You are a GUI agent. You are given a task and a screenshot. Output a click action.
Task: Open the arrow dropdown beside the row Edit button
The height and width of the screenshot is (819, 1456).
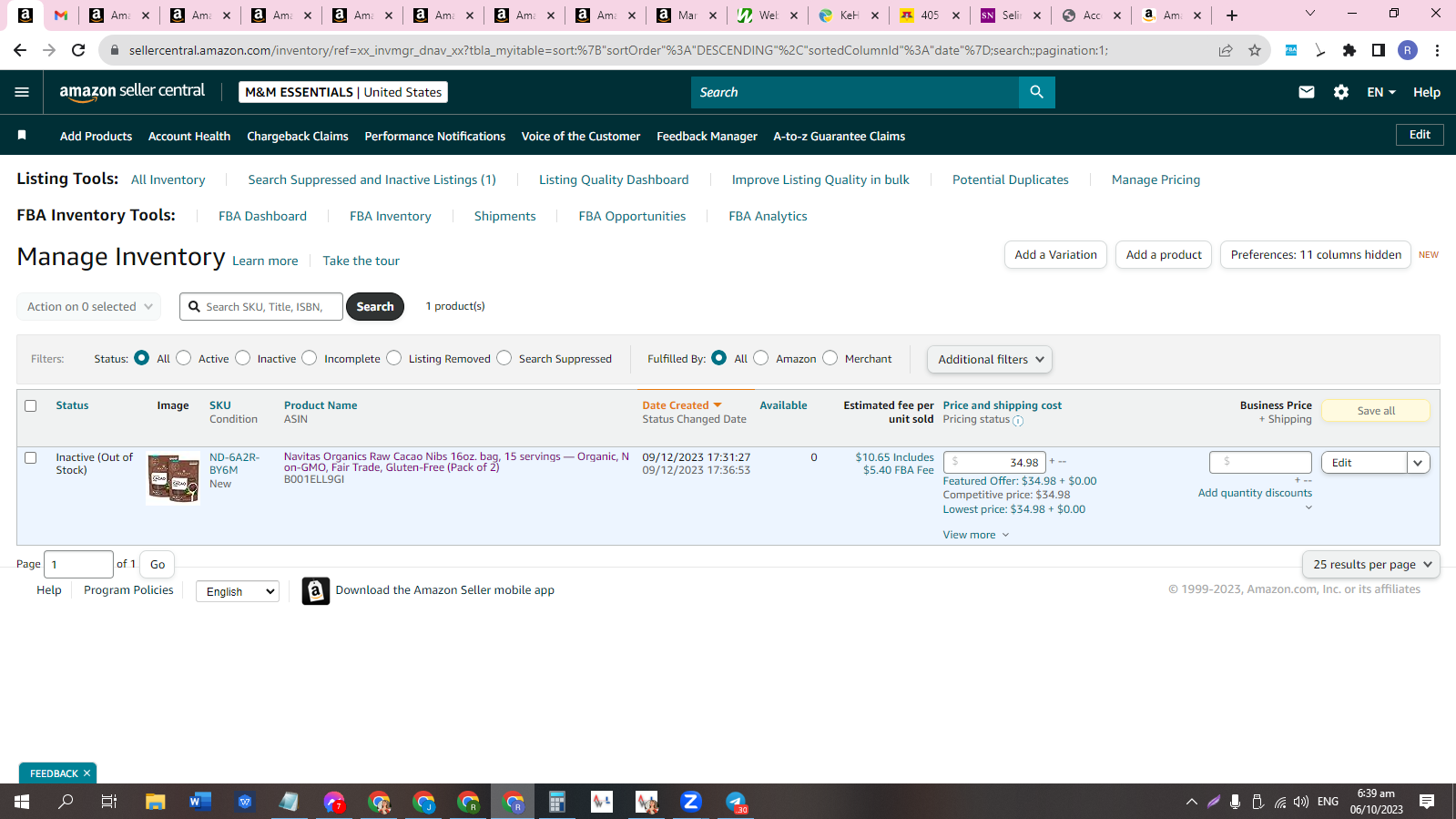(x=1418, y=463)
